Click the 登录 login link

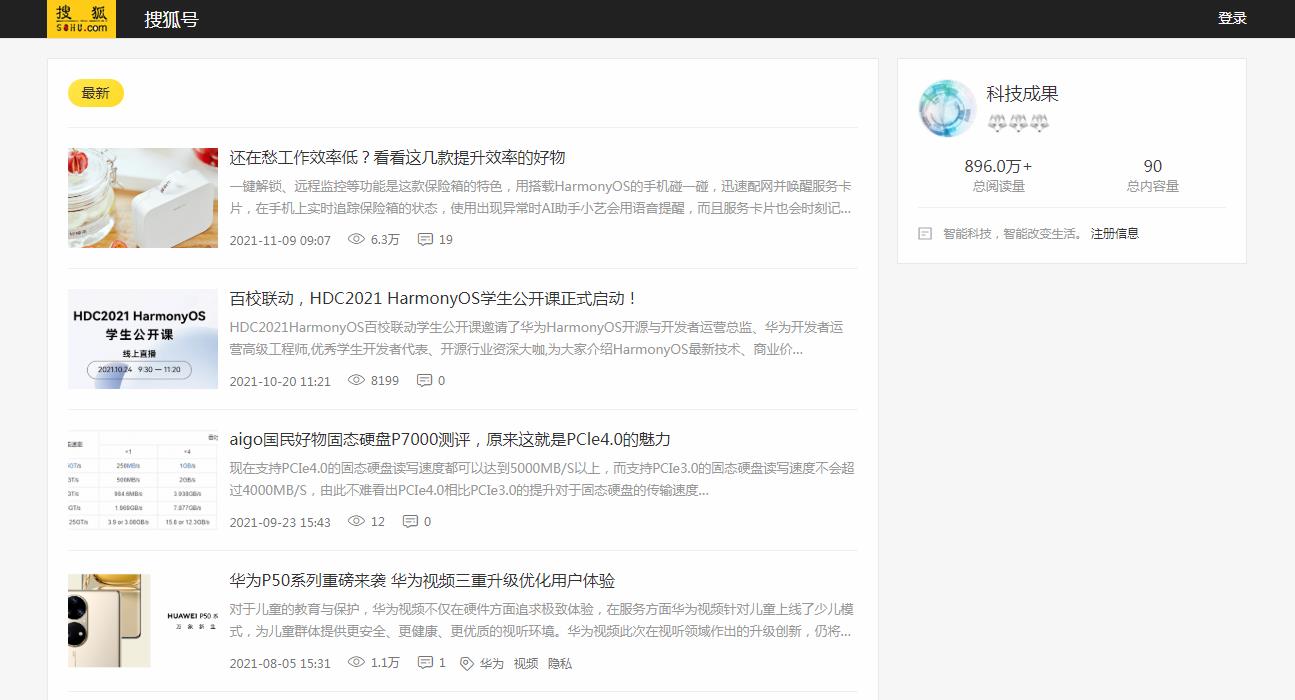point(1232,18)
